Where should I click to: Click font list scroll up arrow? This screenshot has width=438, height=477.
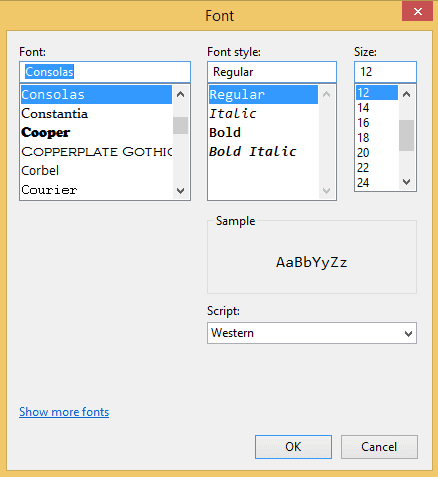pyautogui.click(x=181, y=94)
